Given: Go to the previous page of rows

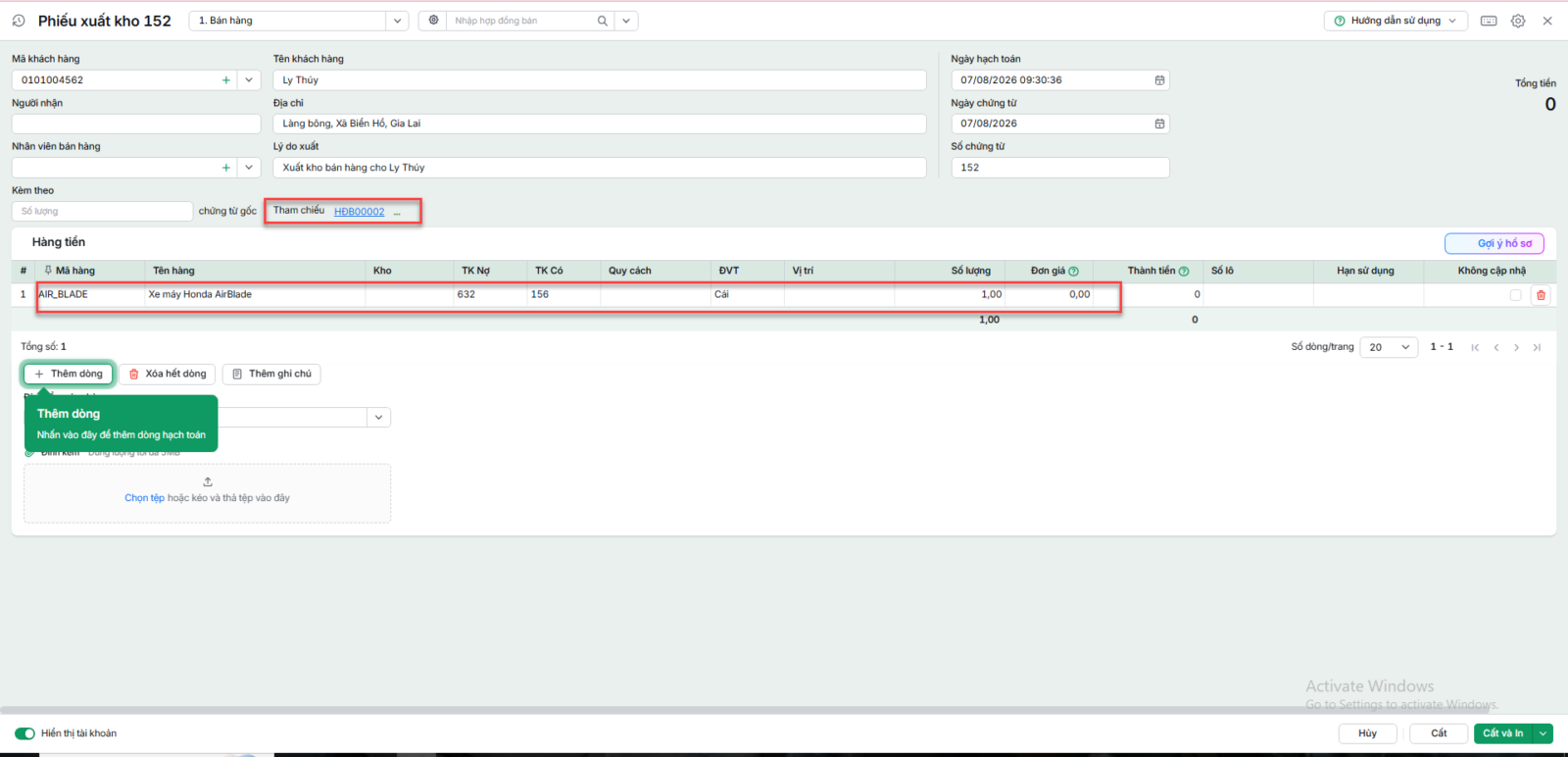Looking at the screenshot, I should (1496, 347).
